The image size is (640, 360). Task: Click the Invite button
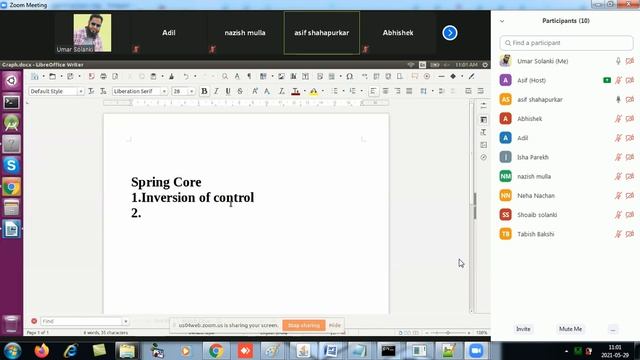523,329
